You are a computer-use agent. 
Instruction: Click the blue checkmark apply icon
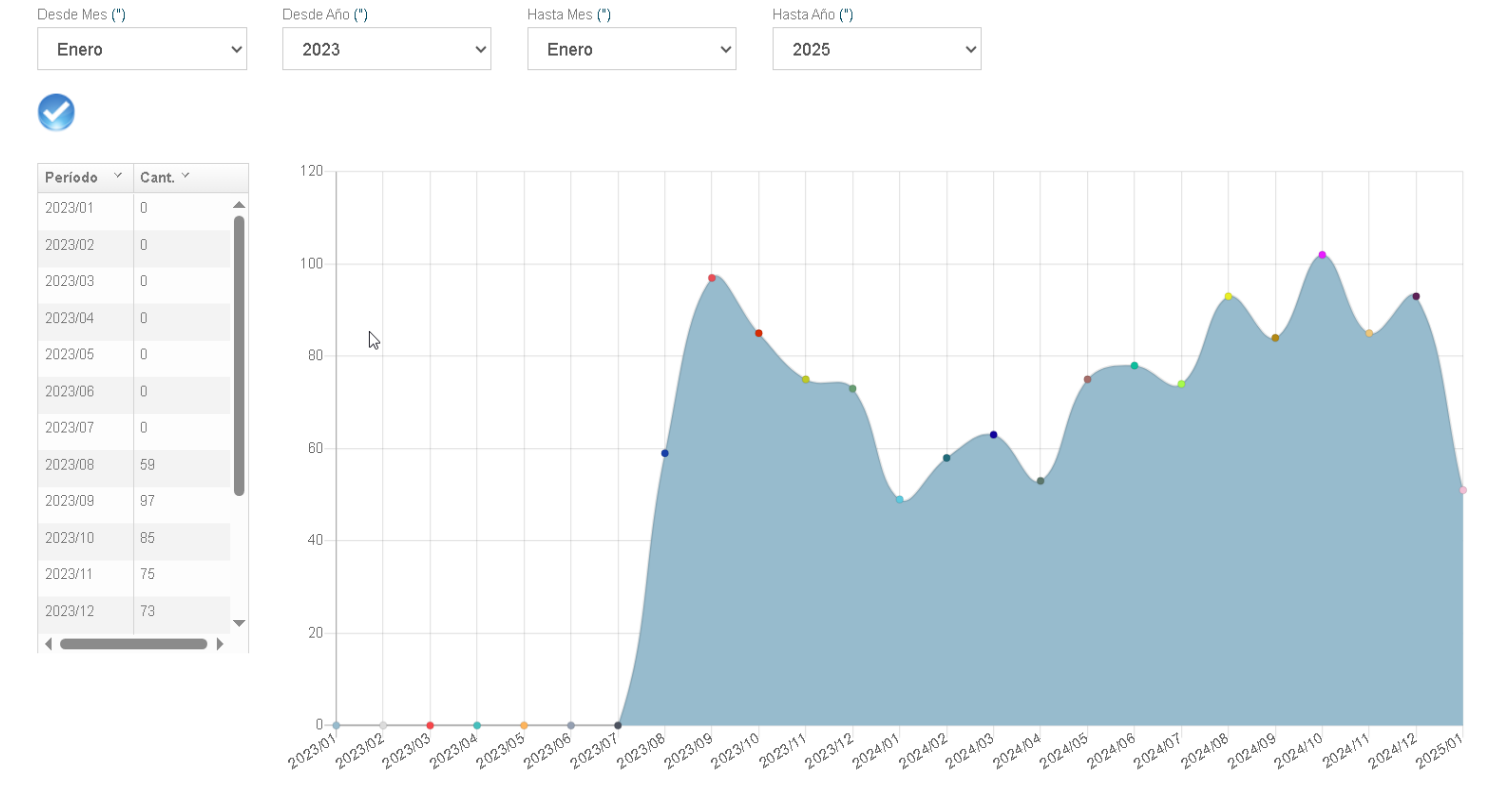(x=56, y=112)
